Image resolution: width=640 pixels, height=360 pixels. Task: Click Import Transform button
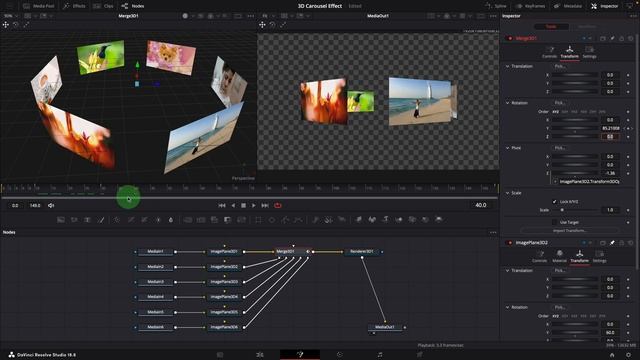coord(569,231)
